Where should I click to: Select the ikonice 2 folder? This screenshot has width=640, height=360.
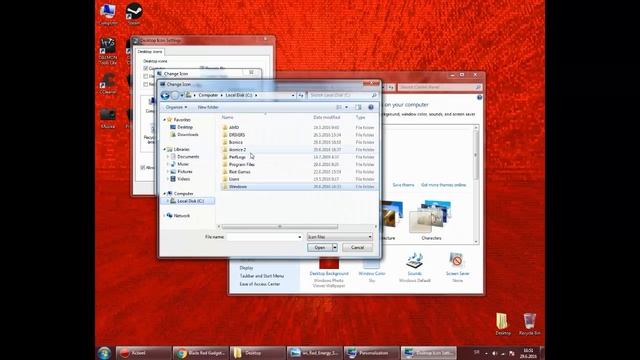click(237, 149)
